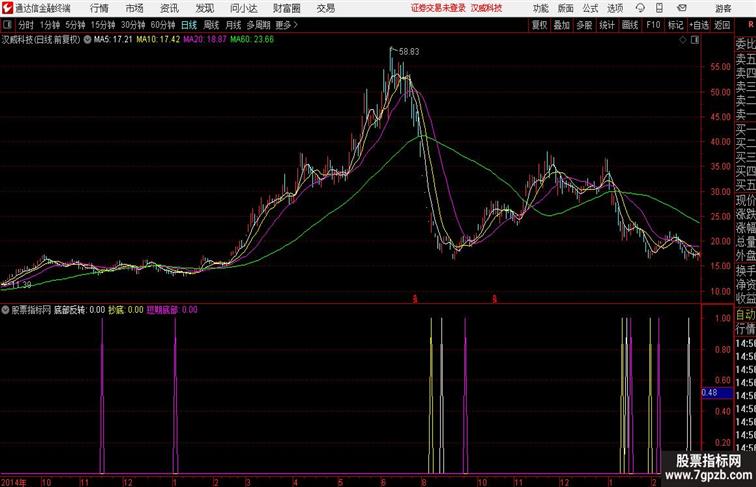Open the 发现 menu
The height and width of the screenshot is (487, 756).
pos(204,8)
